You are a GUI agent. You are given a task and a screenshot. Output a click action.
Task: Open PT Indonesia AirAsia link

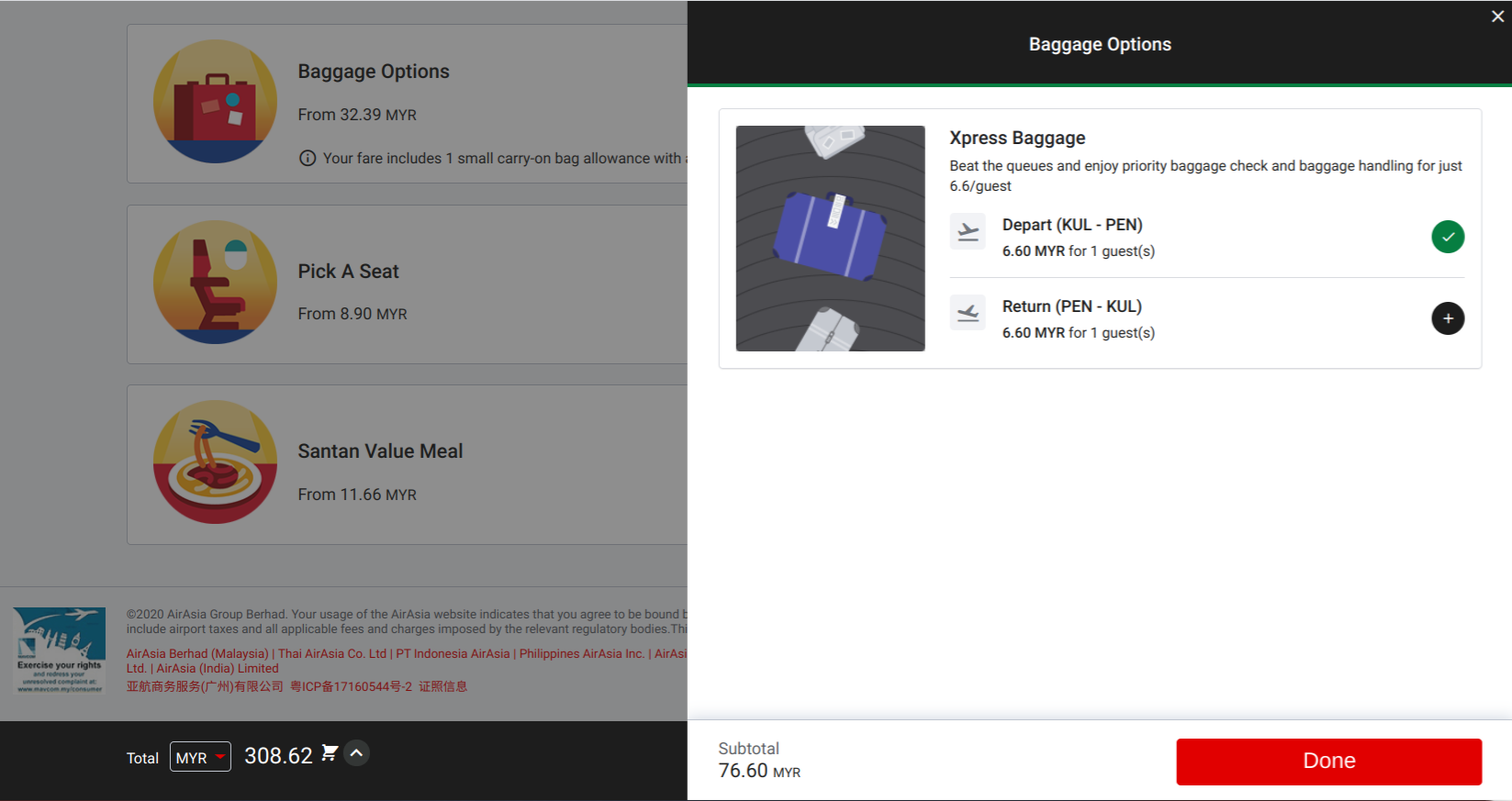click(453, 653)
